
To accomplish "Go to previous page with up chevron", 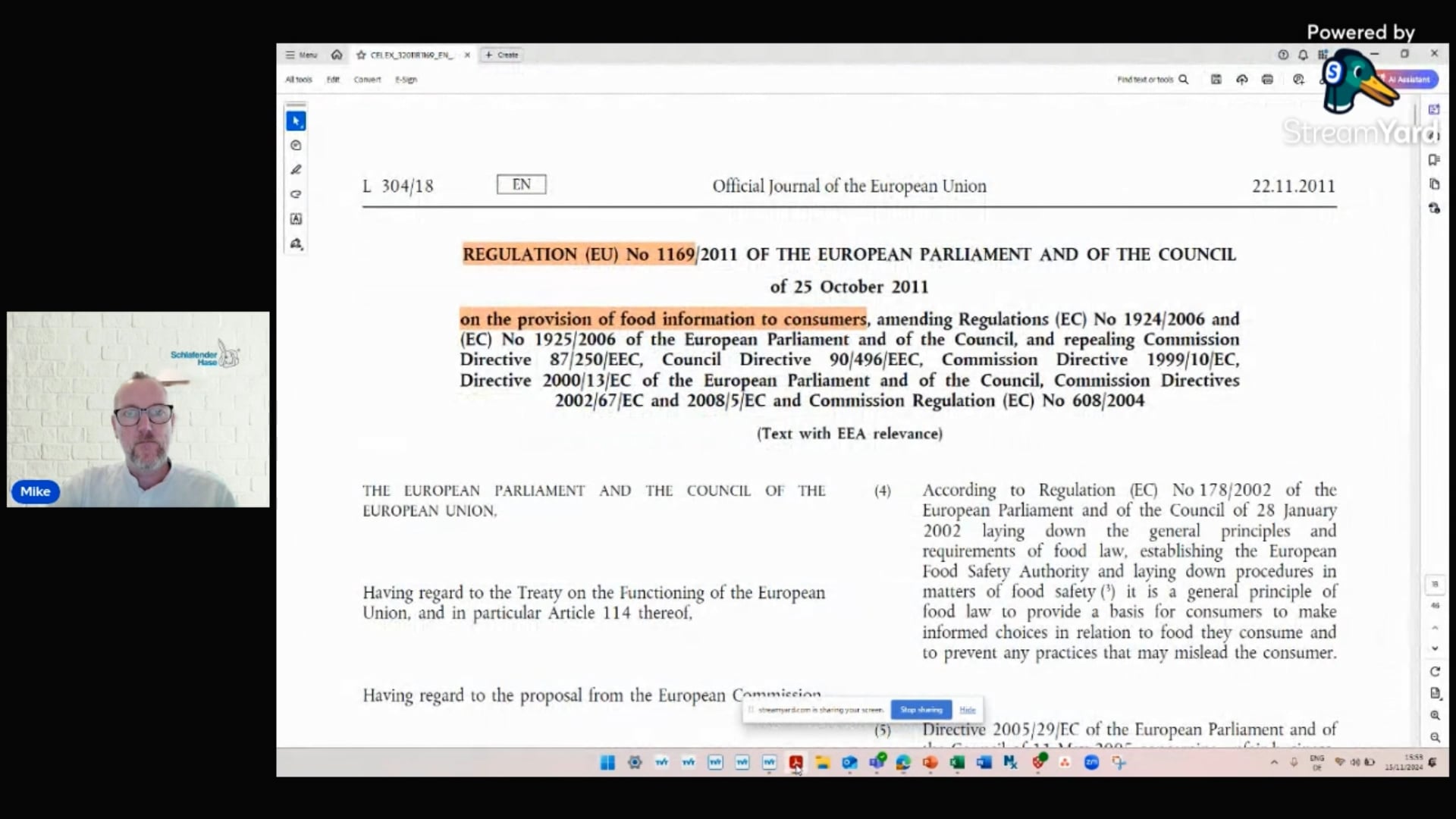I will pyautogui.click(x=1435, y=627).
